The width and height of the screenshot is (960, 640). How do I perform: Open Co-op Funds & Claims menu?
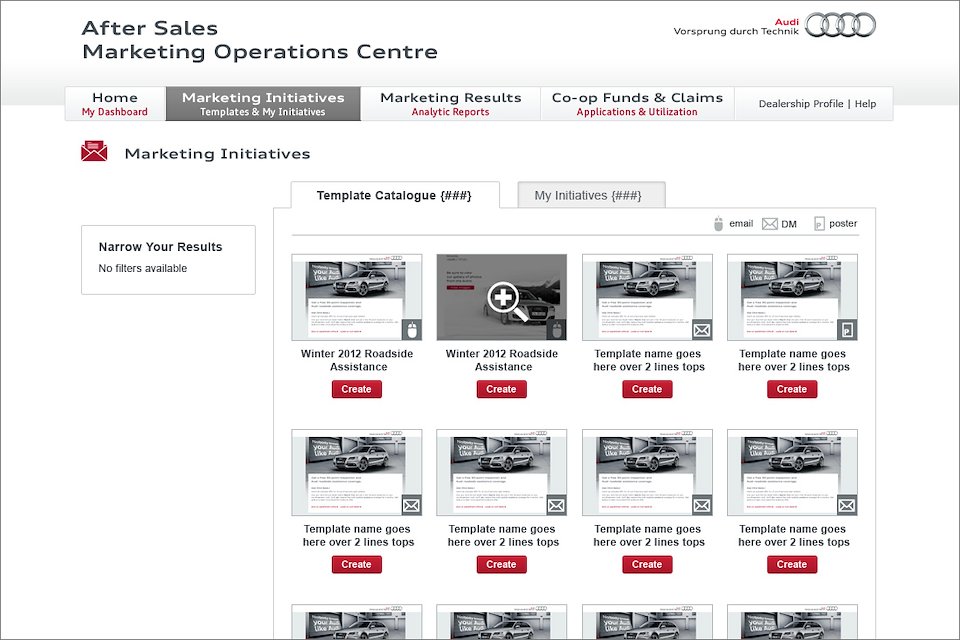click(637, 104)
